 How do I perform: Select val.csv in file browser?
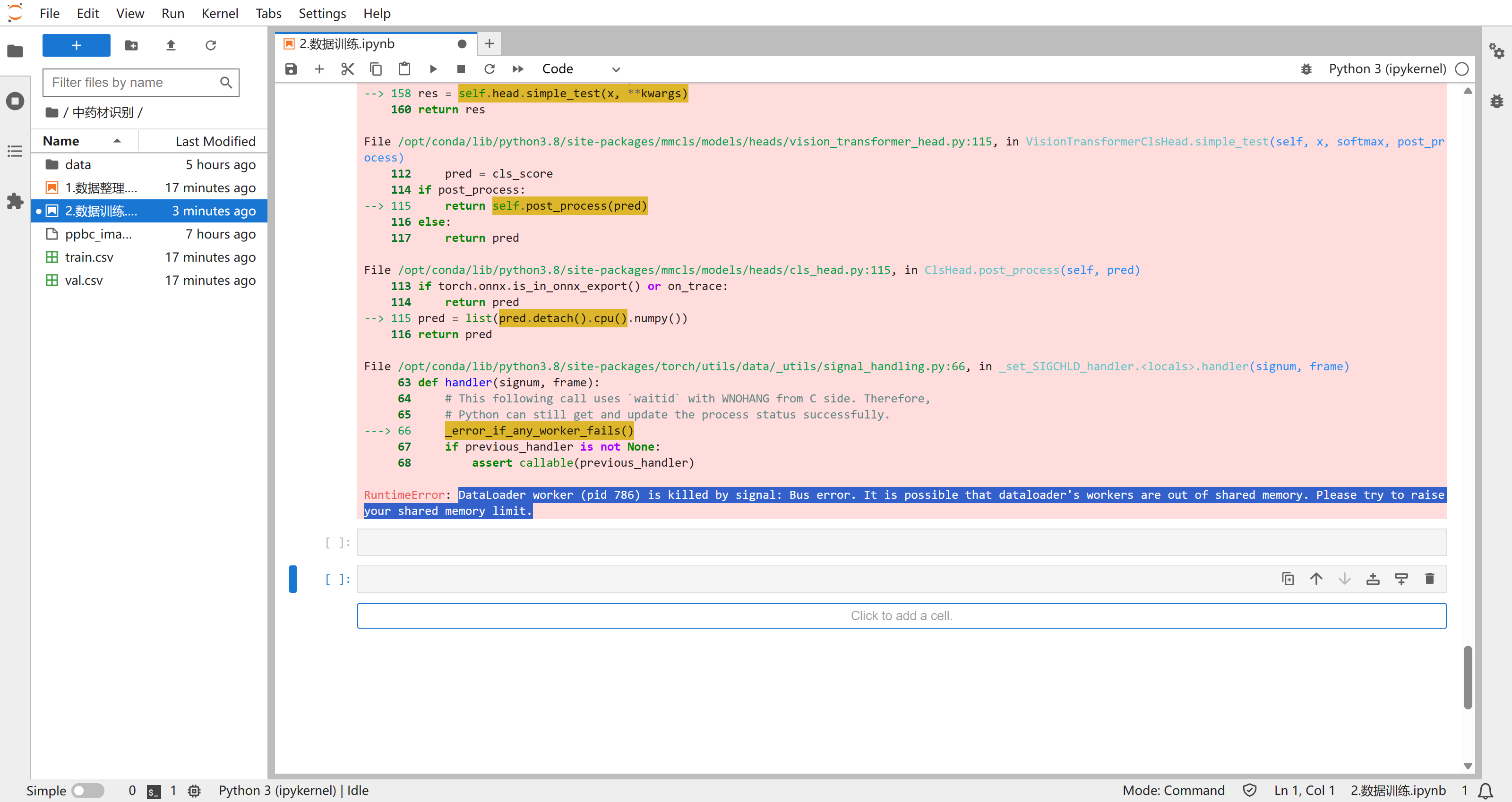tap(150, 281)
